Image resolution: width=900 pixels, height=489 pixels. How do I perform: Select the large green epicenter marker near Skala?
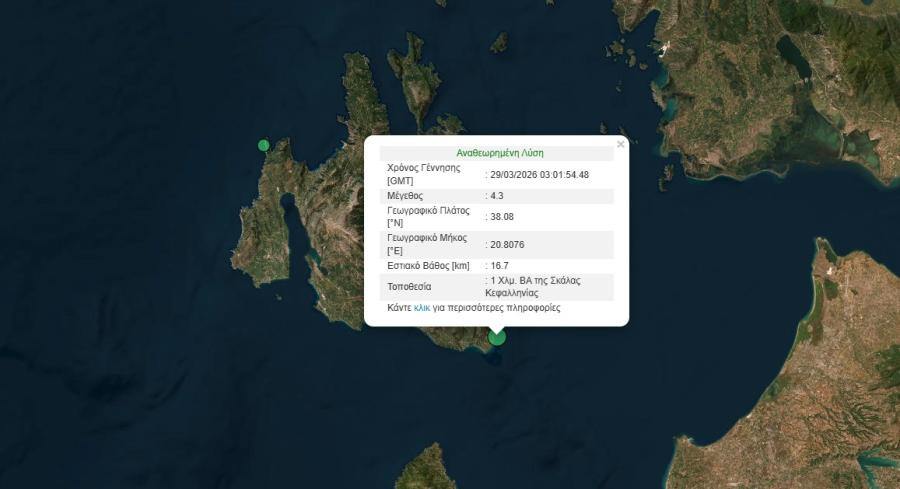(x=497, y=337)
